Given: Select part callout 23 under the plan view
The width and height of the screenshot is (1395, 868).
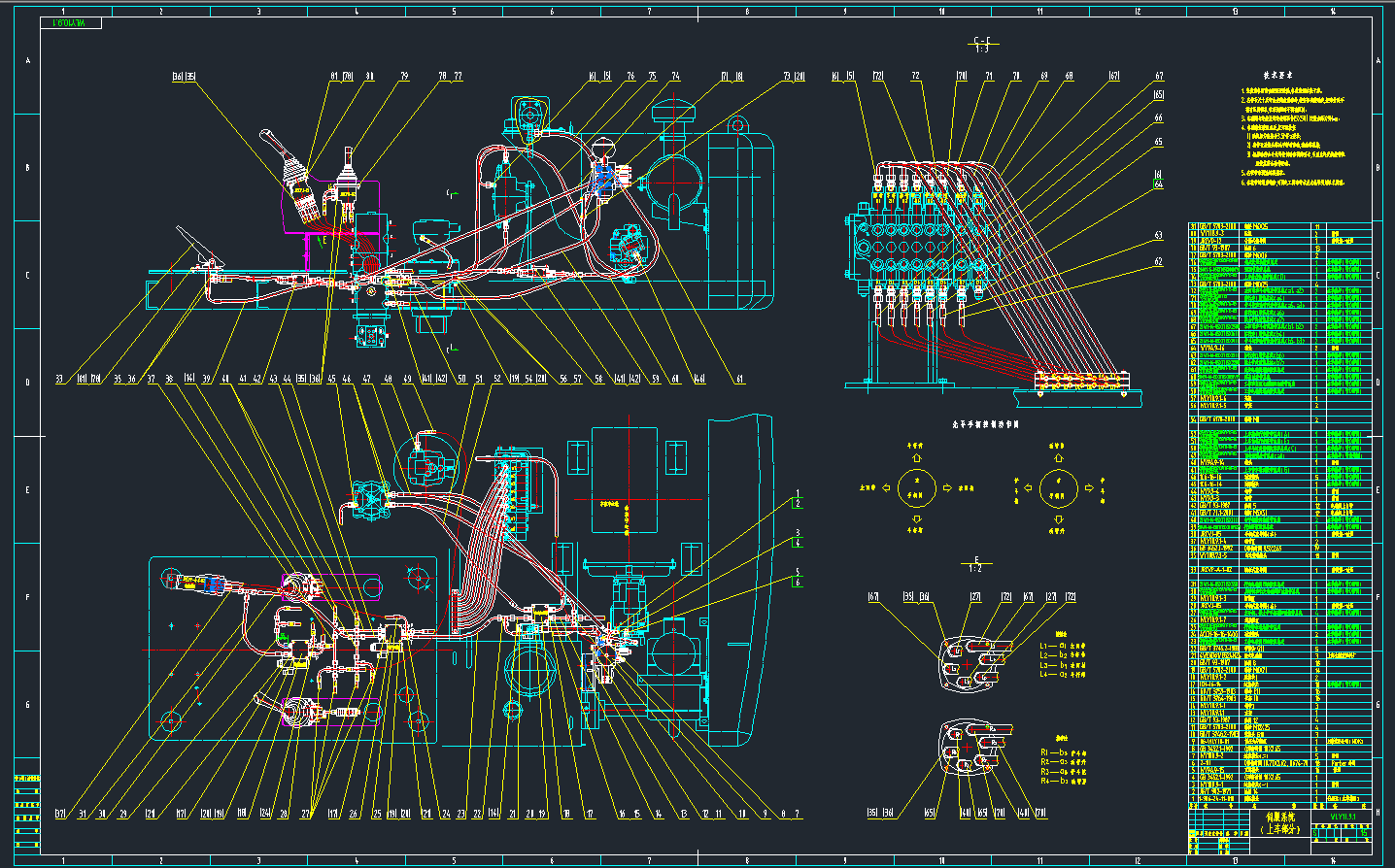Looking at the screenshot, I should coord(461,815).
